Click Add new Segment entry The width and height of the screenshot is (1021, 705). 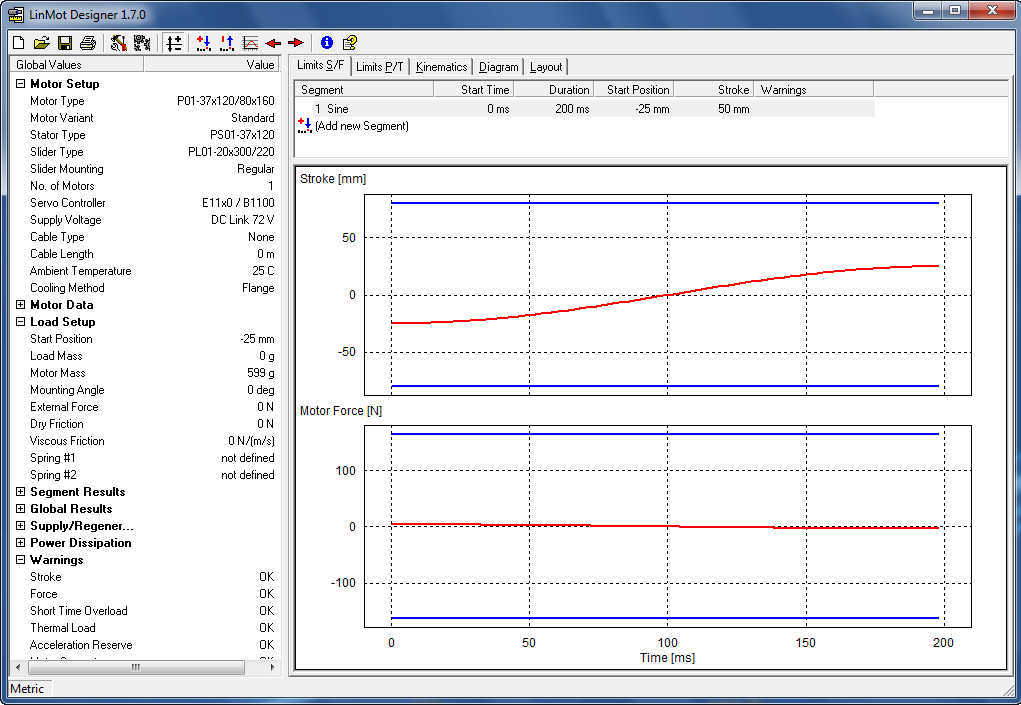point(361,126)
